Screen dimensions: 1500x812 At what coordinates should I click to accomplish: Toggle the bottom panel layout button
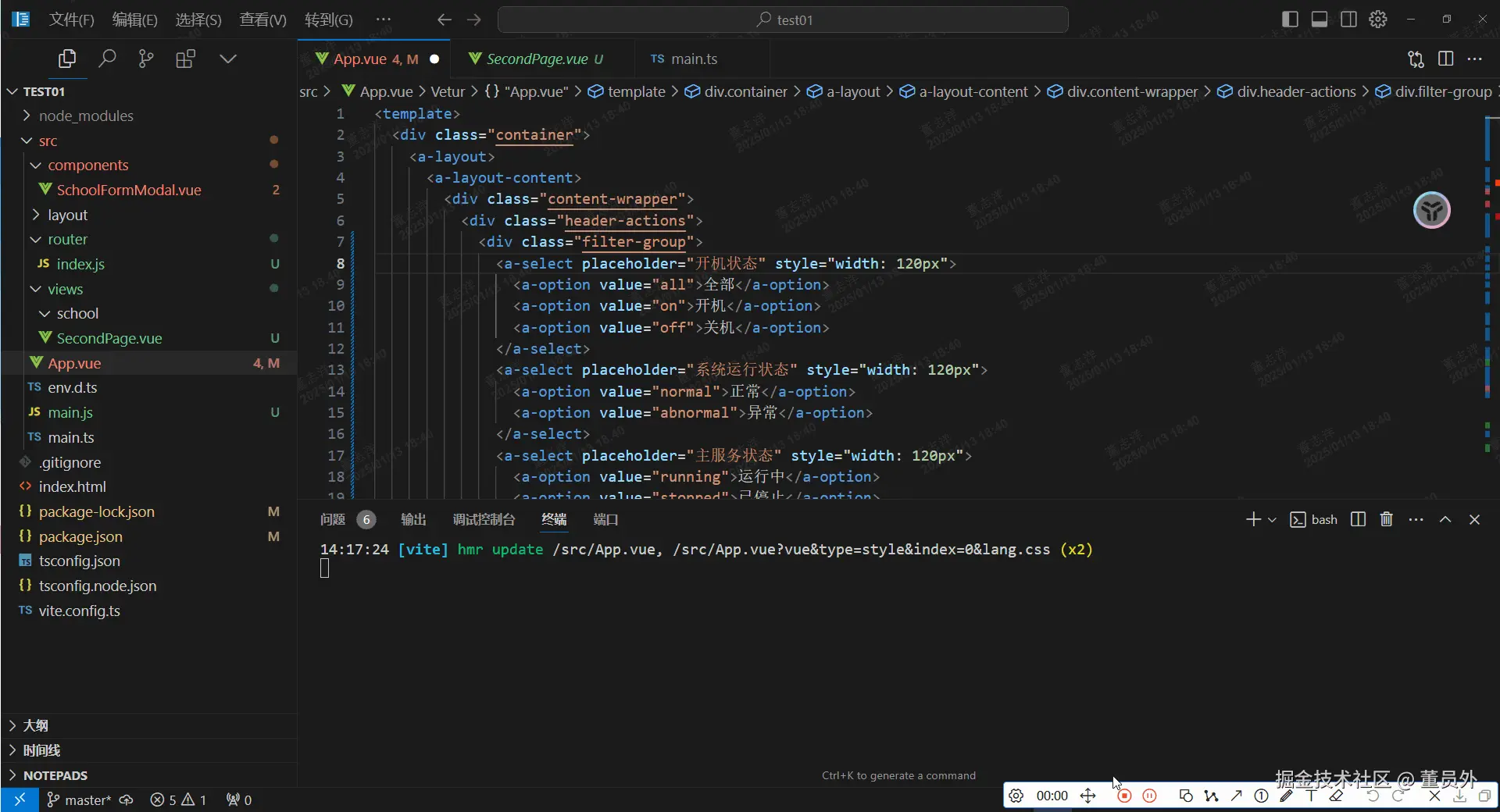1320,20
